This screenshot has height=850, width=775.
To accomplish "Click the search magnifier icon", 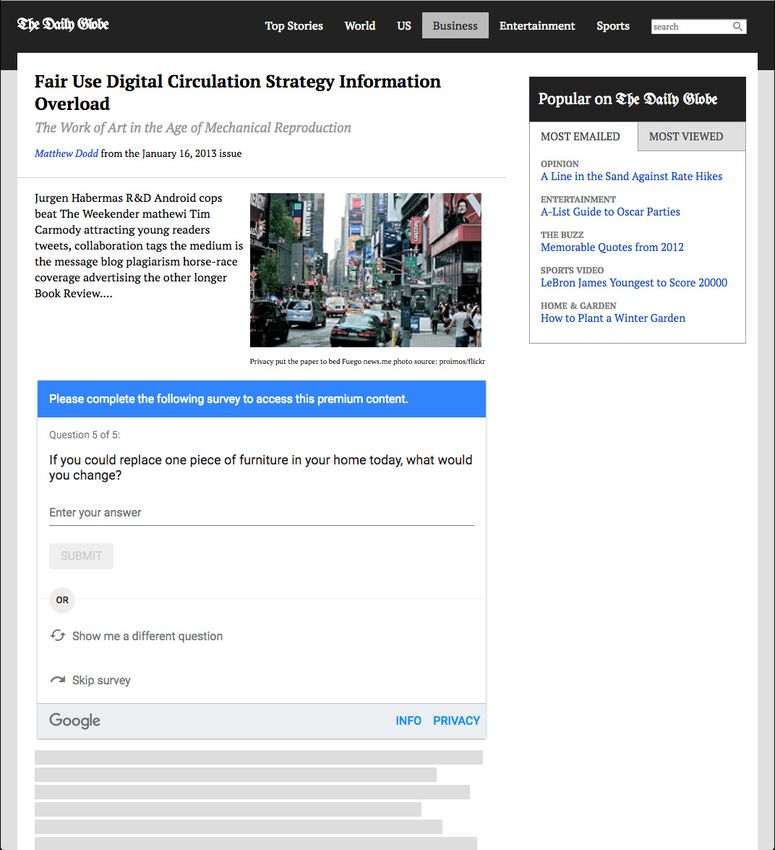I will [737, 26].
